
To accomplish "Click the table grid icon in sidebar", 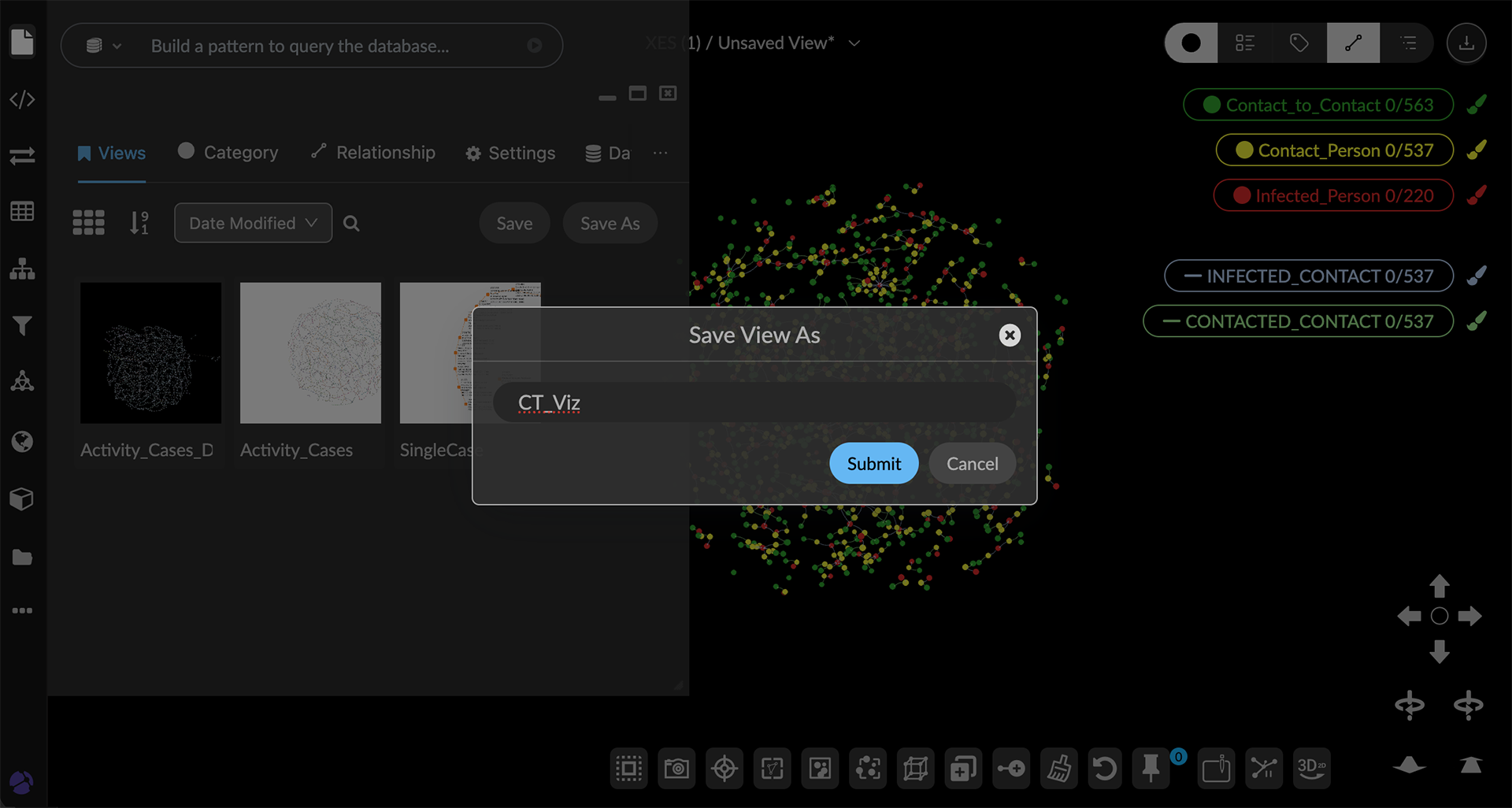I will (x=22, y=211).
